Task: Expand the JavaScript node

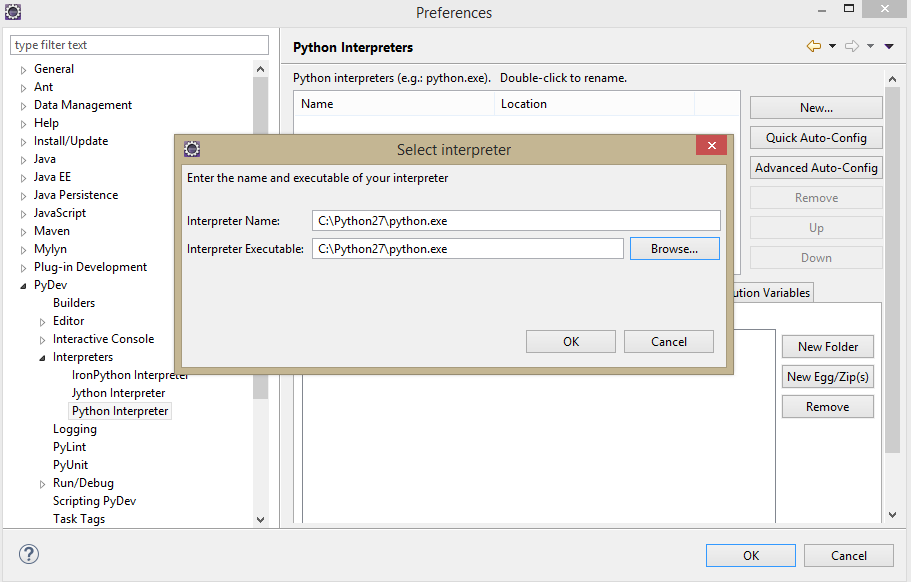Action: 23,214
